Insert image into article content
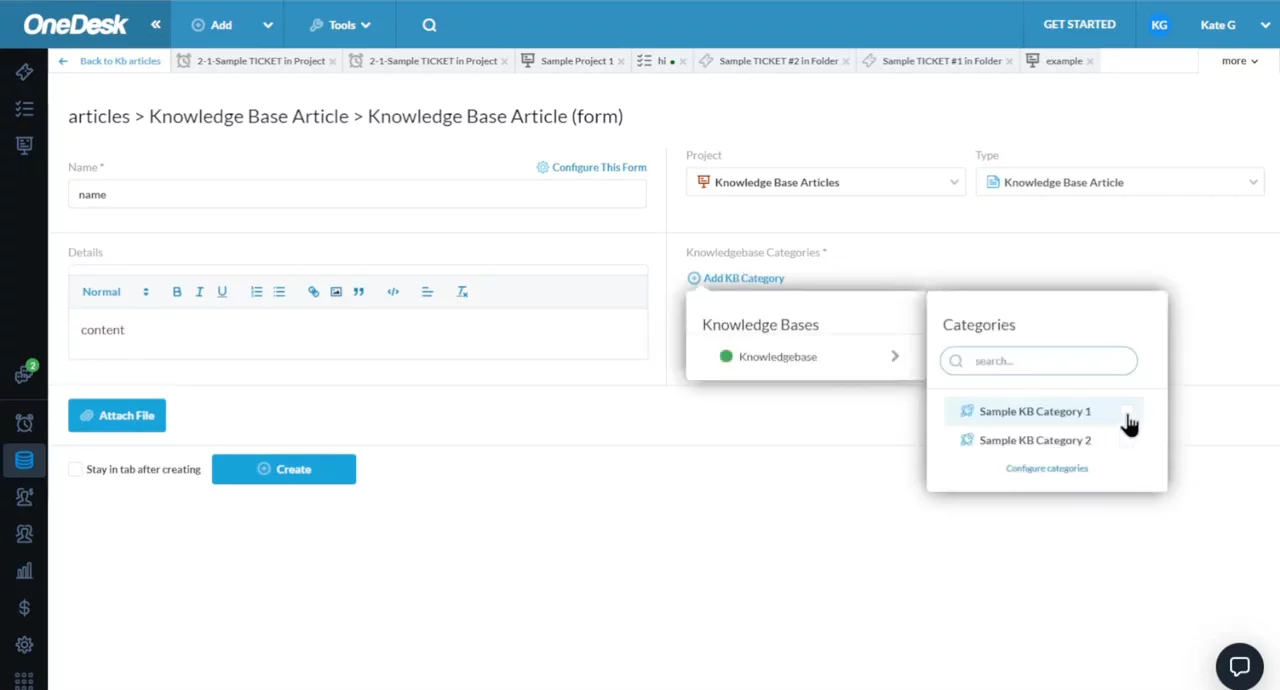This screenshot has width=1280, height=690. pyautogui.click(x=336, y=292)
